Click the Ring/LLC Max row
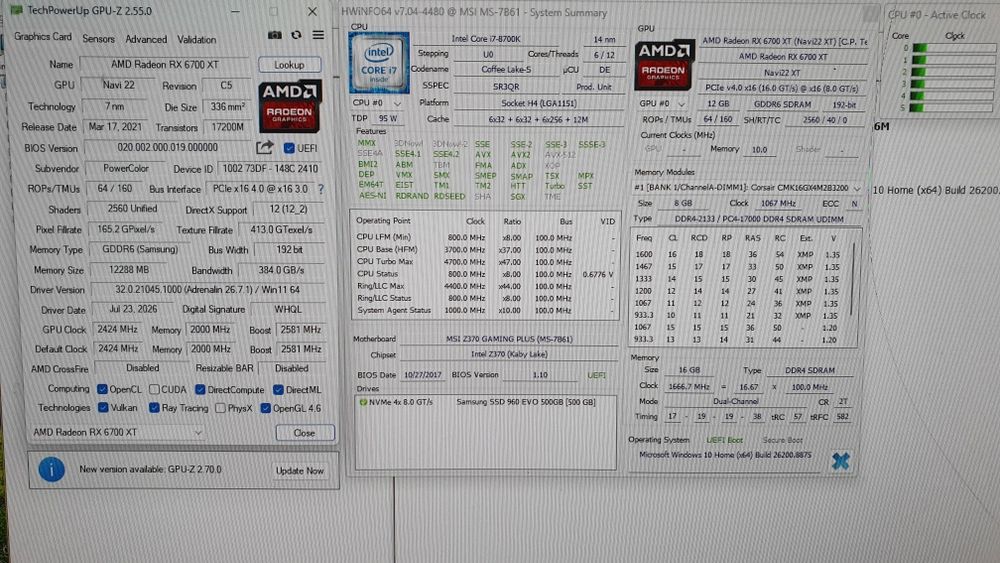1000x563 pixels. [485, 286]
